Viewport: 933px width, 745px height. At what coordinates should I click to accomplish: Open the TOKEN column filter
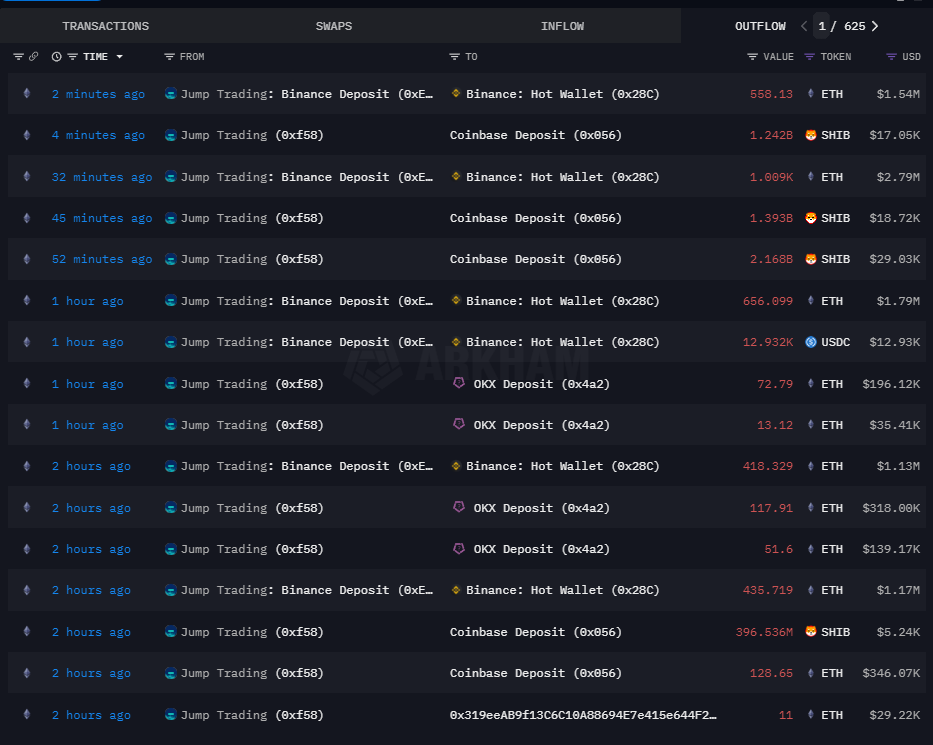pyautogui.click(x=810, y=57)
